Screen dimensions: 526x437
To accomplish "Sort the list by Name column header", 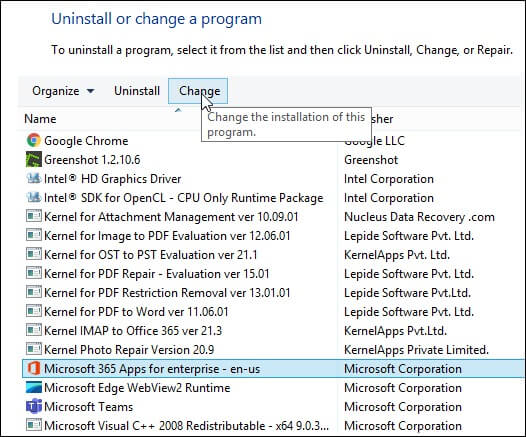I will pos(40,119).
